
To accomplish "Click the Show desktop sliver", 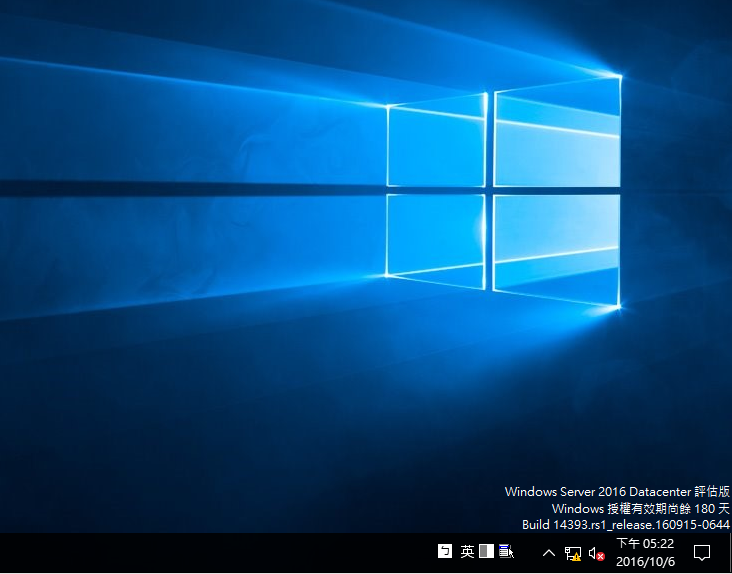I will click(730, 553).
